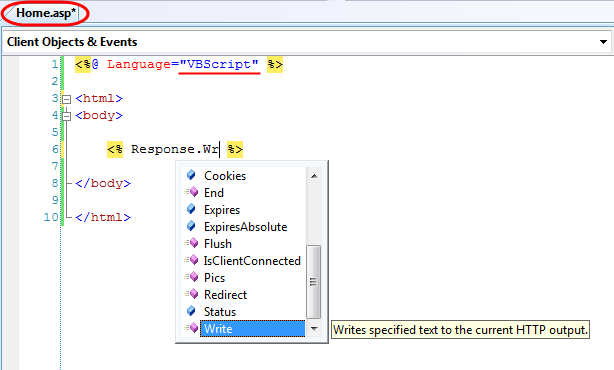614x370 pixels.
Task: Select Flush from the IntelliSense list
Action: pos(218,244)
